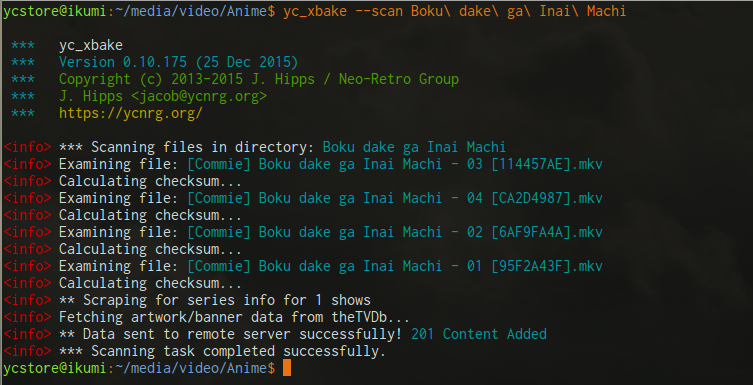
Task: Click the first <info> tag before Scanning files
Action: click(27, 147)
